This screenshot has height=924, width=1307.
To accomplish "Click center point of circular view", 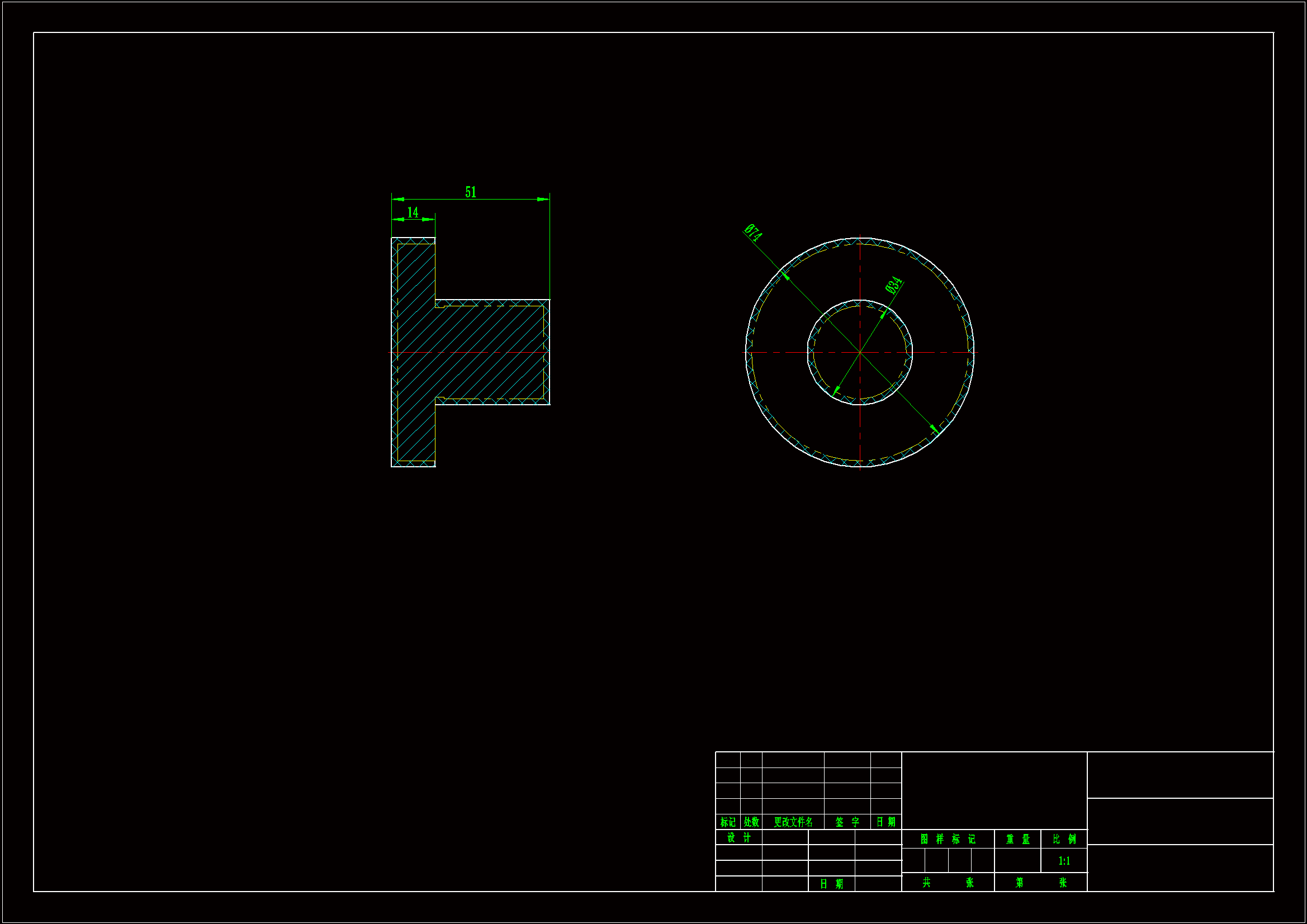I will pyautogui.click(x=860, y=352).
